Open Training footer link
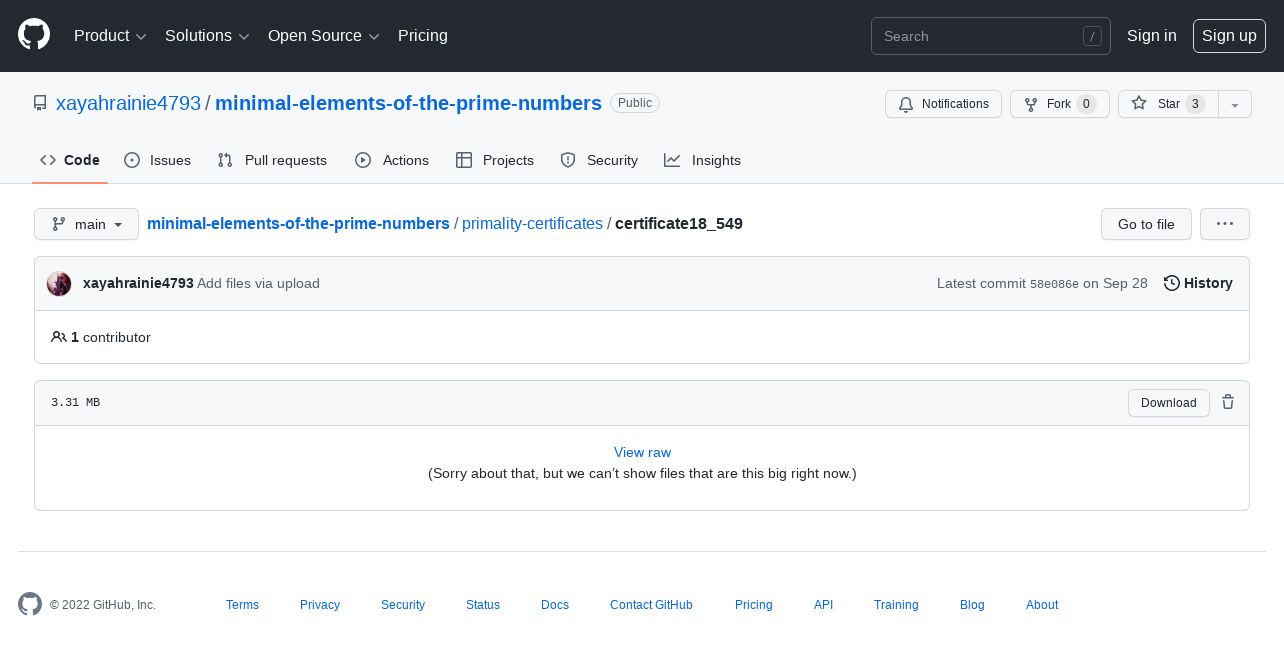Image resolution: width=1284 pixels, height=666 pixels. pos(896,605)
